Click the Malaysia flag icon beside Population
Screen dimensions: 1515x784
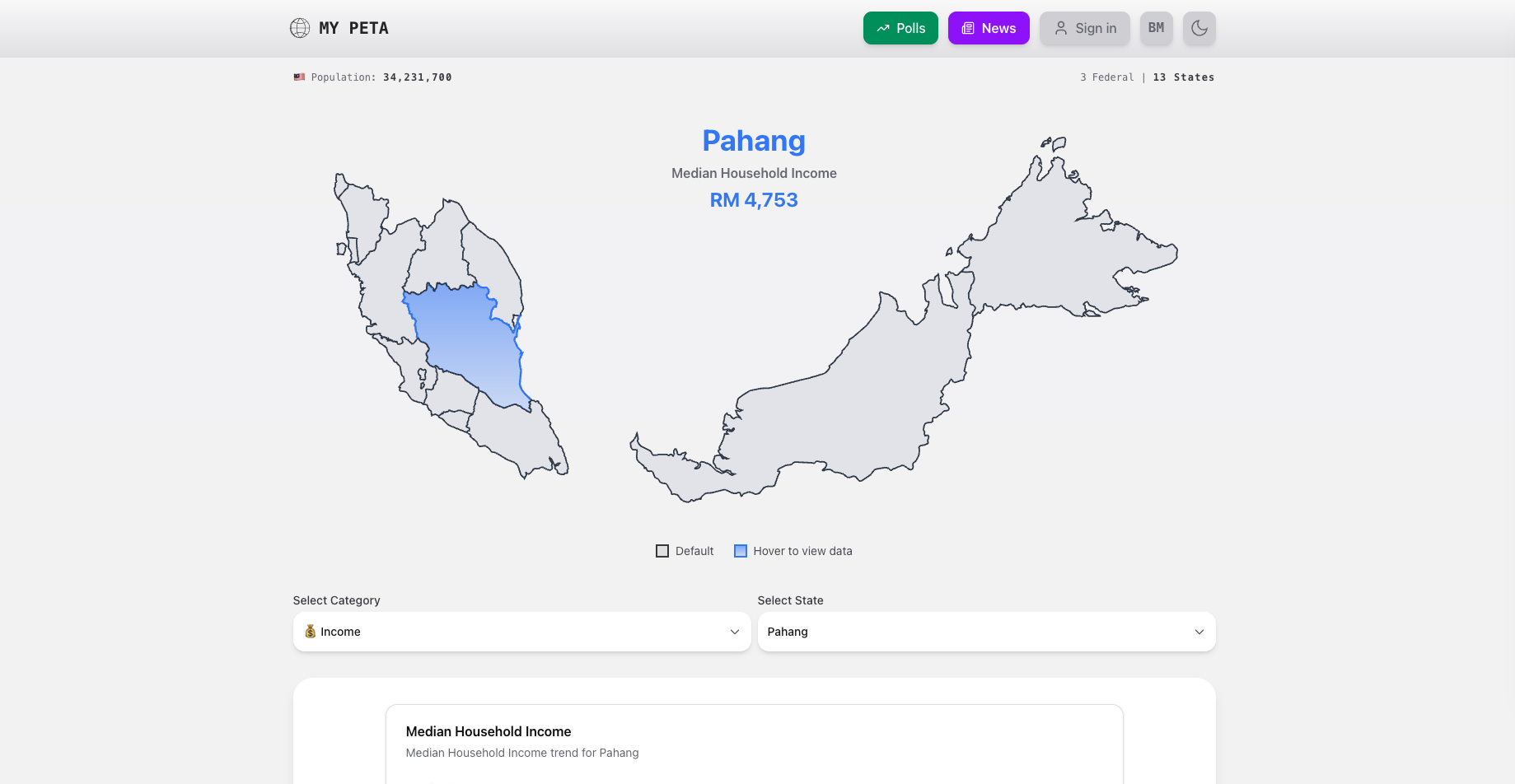click(299, 77)
